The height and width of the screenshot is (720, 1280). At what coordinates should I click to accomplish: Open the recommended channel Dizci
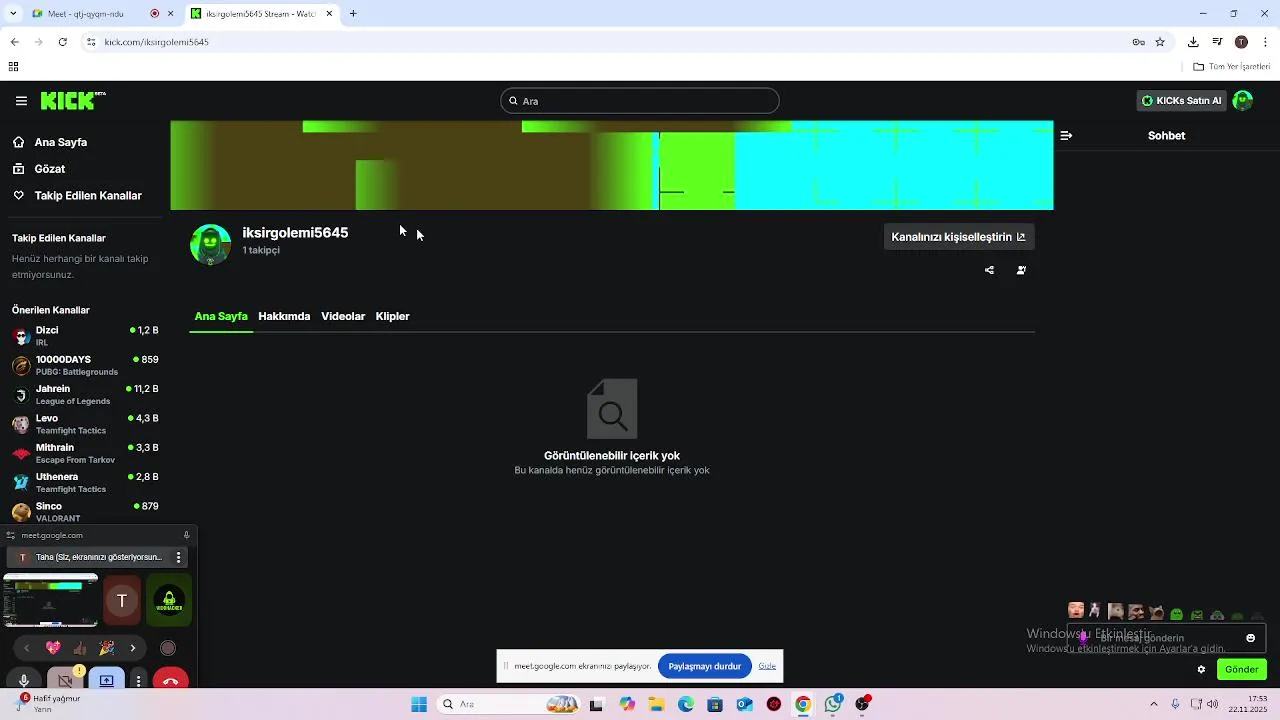click(85, 336)
